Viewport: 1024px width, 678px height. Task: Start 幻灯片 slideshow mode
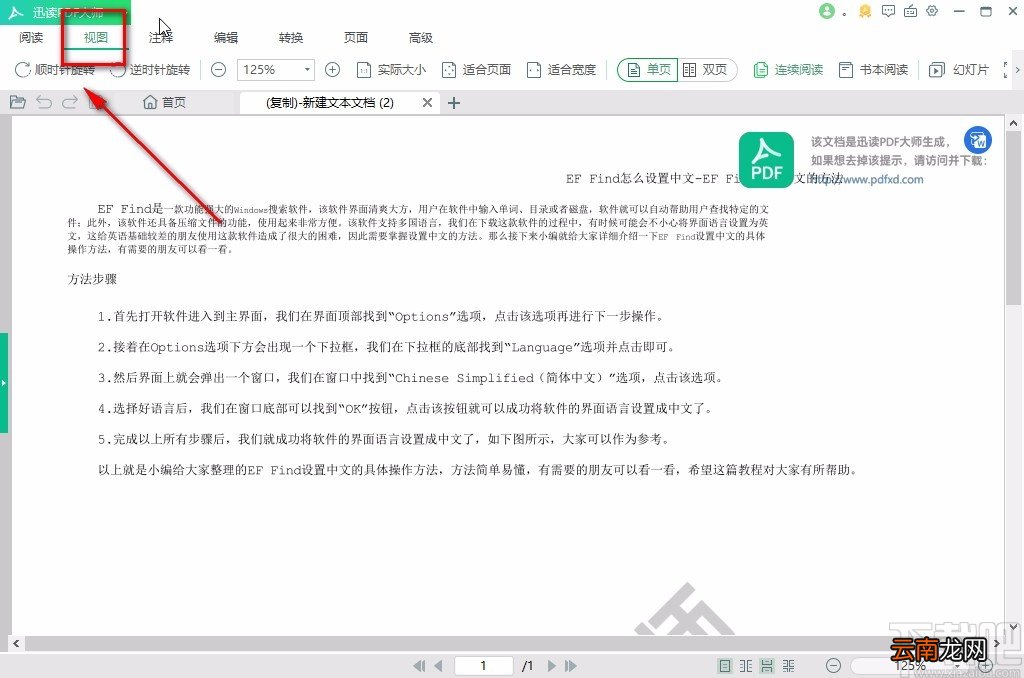(959, 69)
